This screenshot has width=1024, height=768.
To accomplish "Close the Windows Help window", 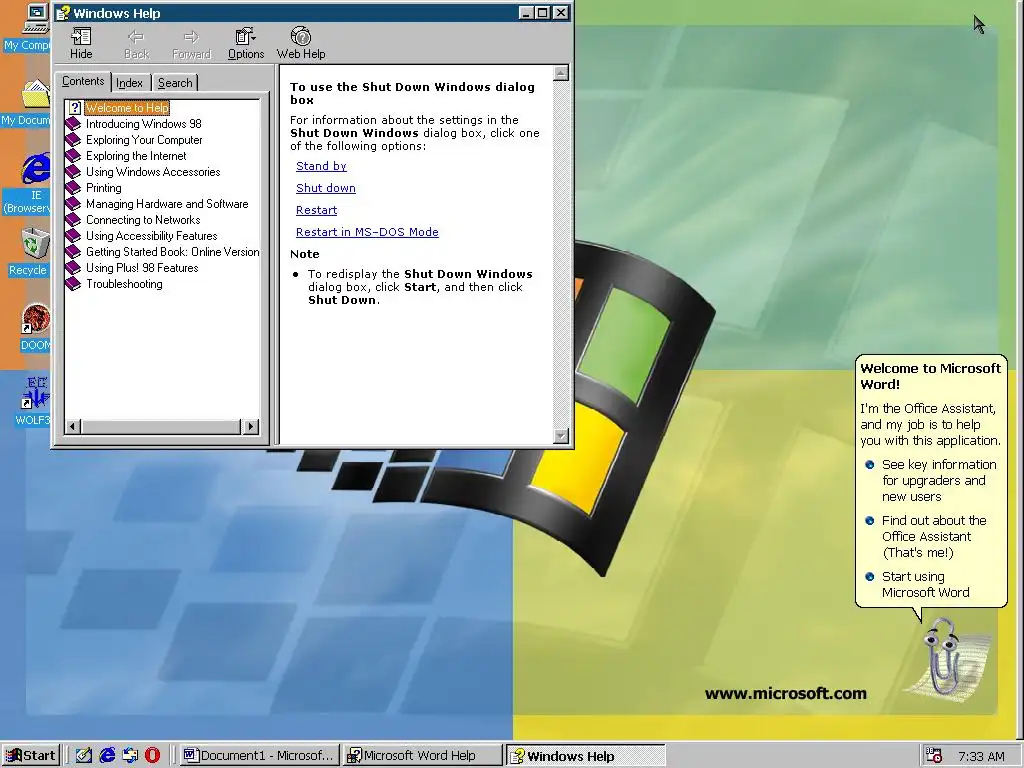I will click(x=561, y=13).
